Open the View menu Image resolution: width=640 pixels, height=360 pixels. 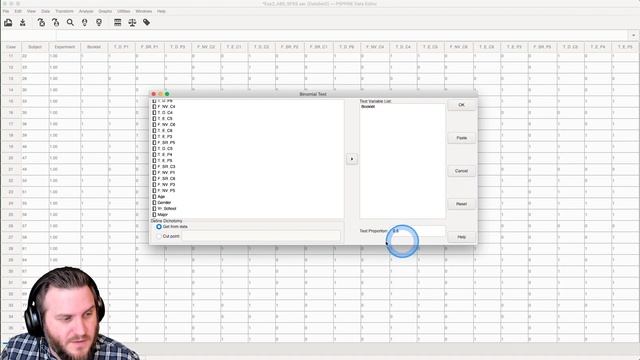tap(31, 11)
